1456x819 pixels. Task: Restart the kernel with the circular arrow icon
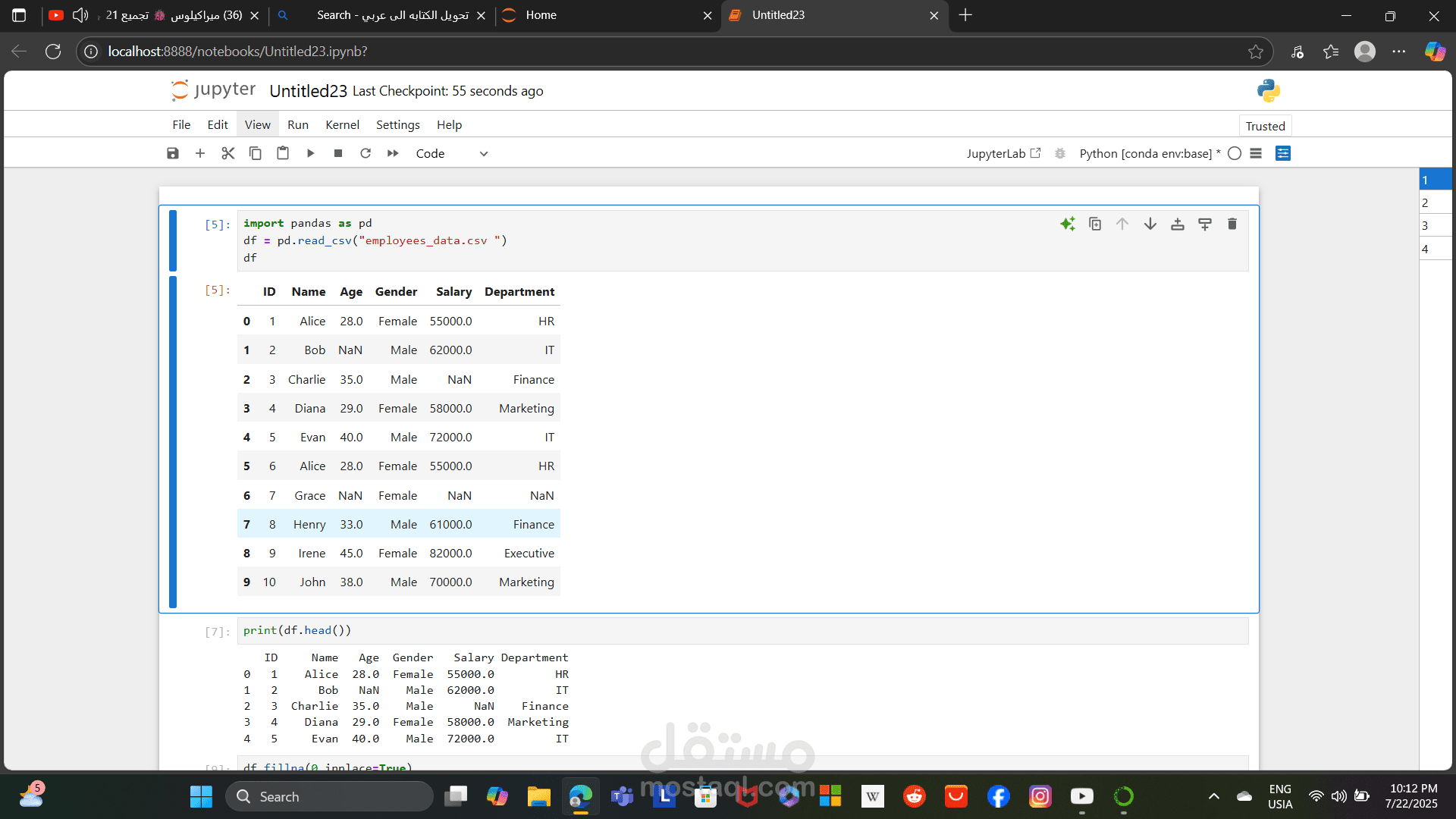click(x=366, y=153)
